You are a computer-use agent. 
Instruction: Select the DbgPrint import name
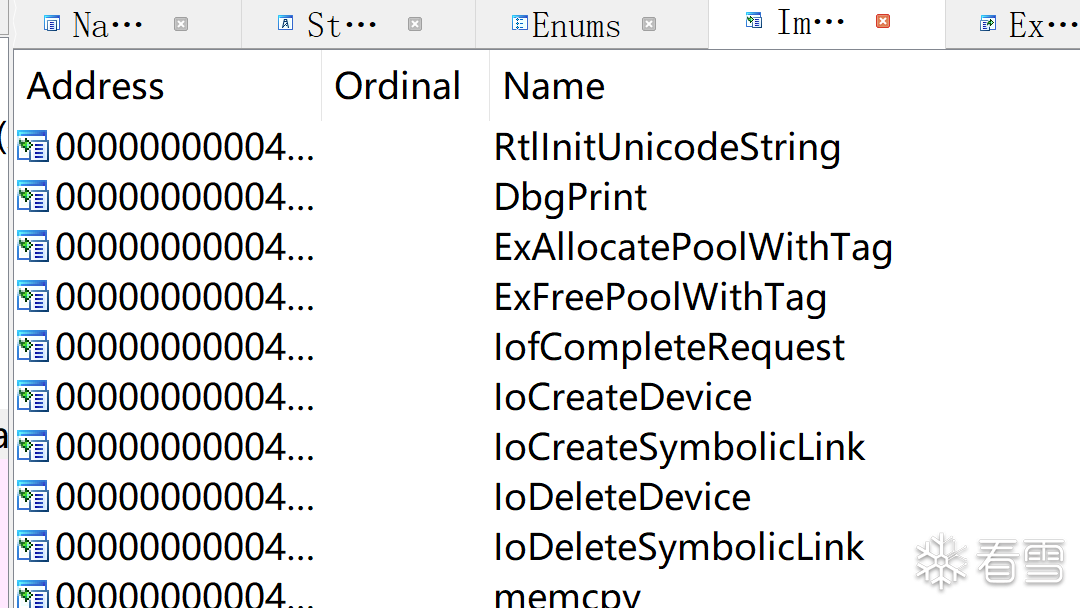tap(571, 198)
